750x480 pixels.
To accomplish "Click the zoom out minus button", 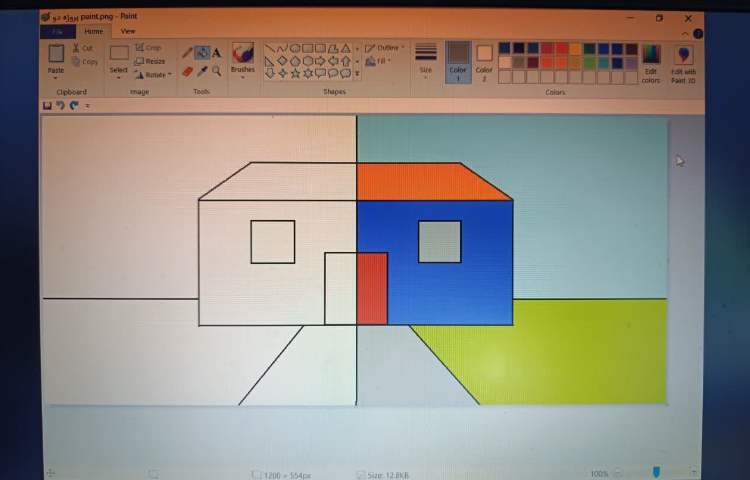I will coord(618,473).
